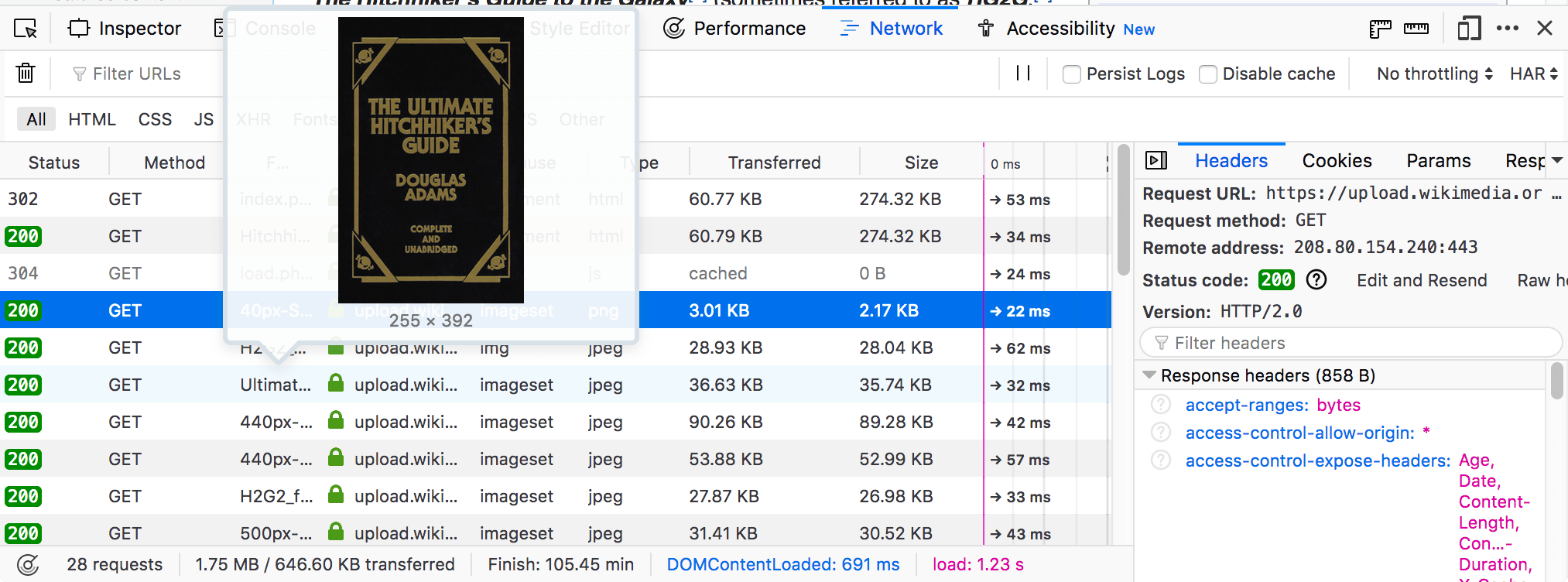
Task: Filter requests by JS
Action: (204, 119)
